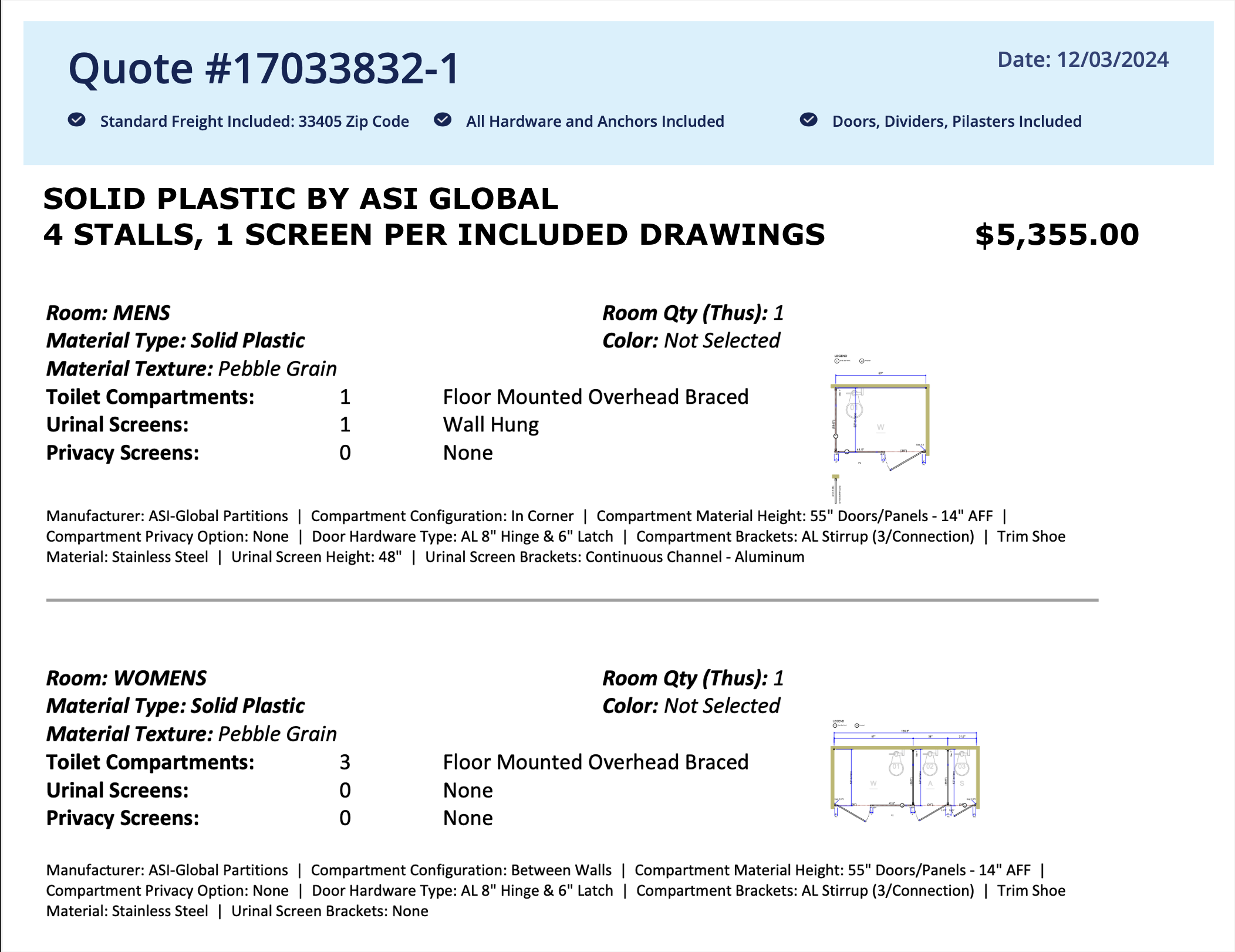Click the SOLID PLASTIC BY ASI GLOBAL title
The width and height of the screenshot is (1235, 952).
(x=301, y=199)
